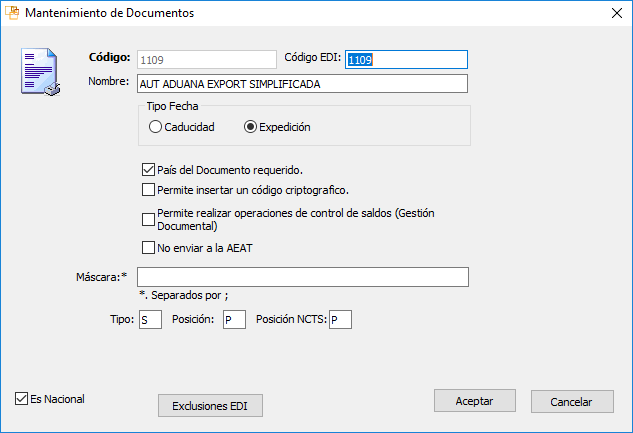Enable Permite insertar un código criptografico

149,189
